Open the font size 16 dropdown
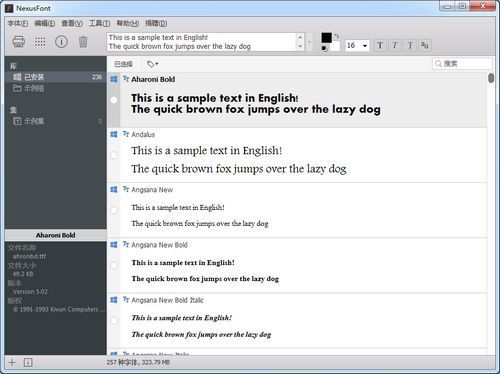The image size is (500, 374). (x=357, y=45)
